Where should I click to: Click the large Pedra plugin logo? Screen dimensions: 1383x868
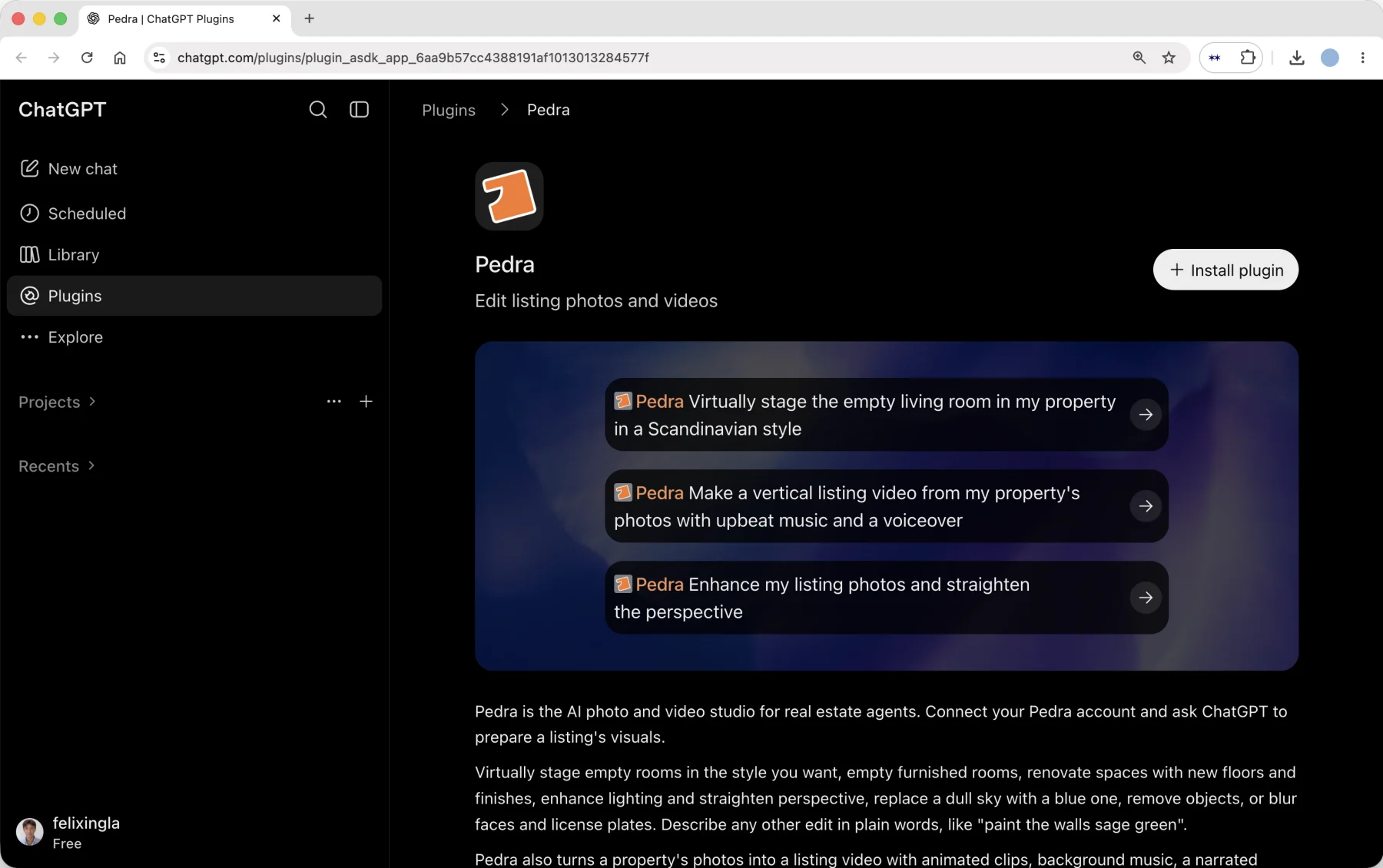[x=509, y=196]
